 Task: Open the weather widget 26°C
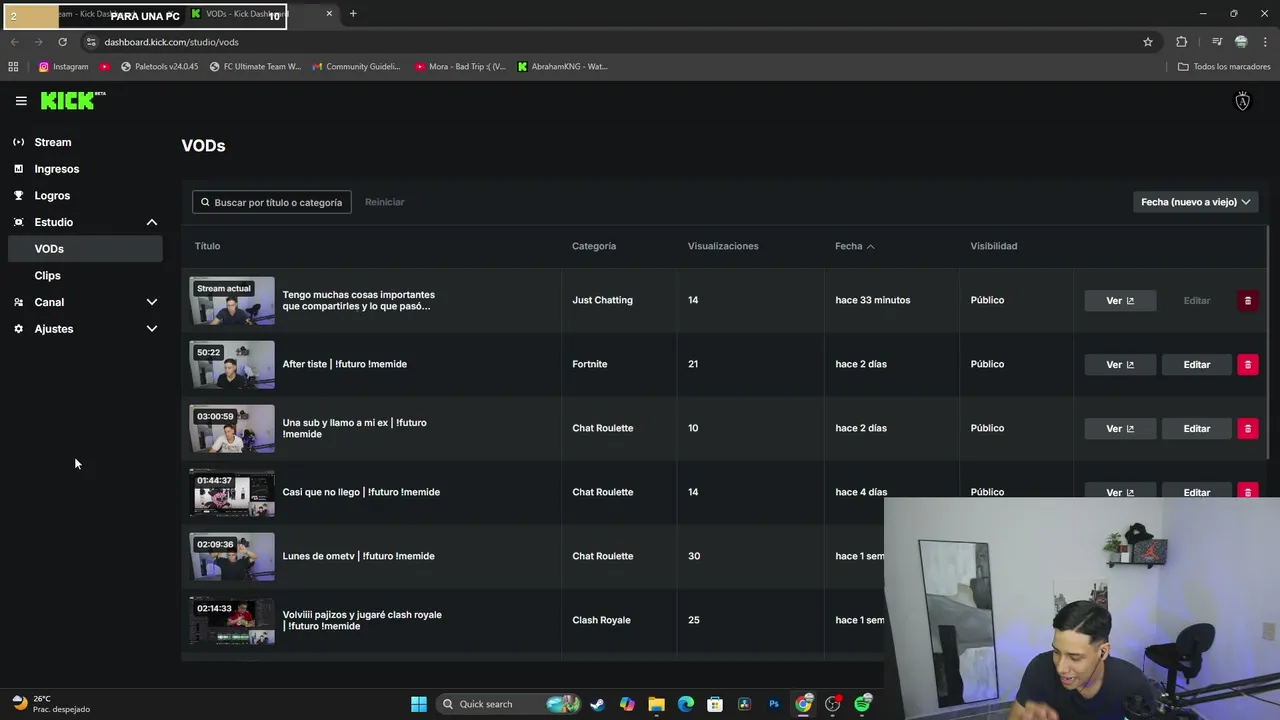click(x=50, y=704)
